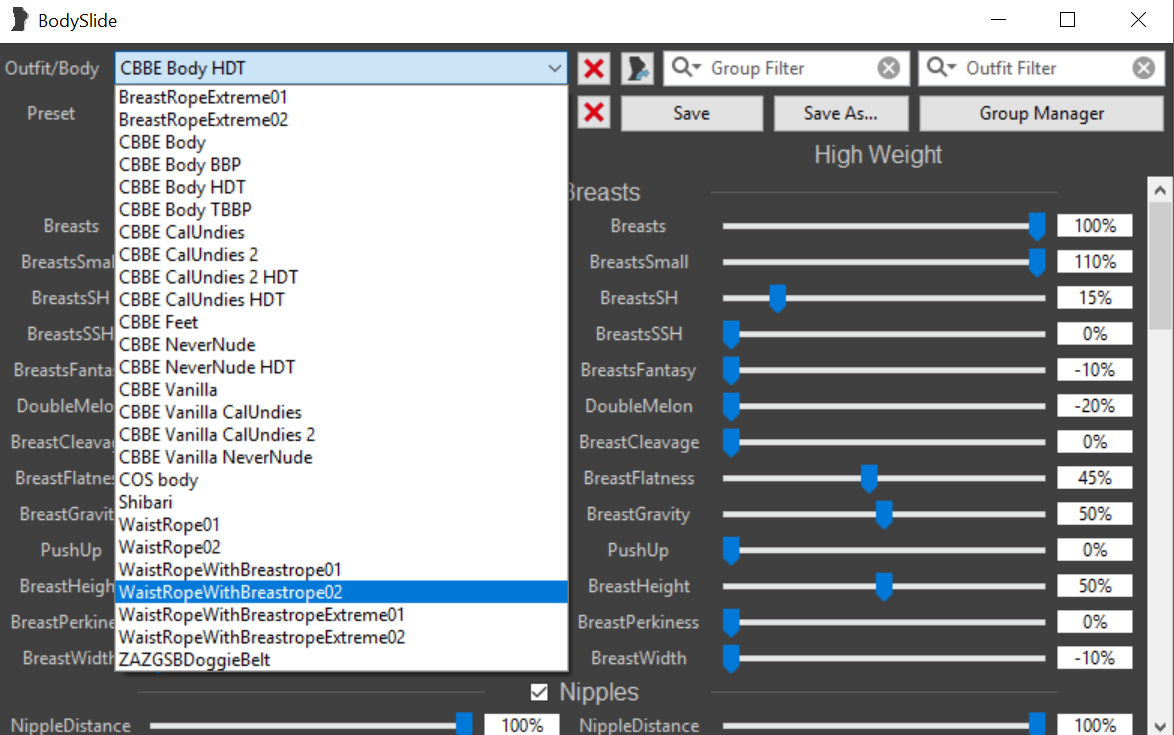Pick CBBE Vanilla NeverNude entry
Screen dimensions: 1174x735
[341, 457]
